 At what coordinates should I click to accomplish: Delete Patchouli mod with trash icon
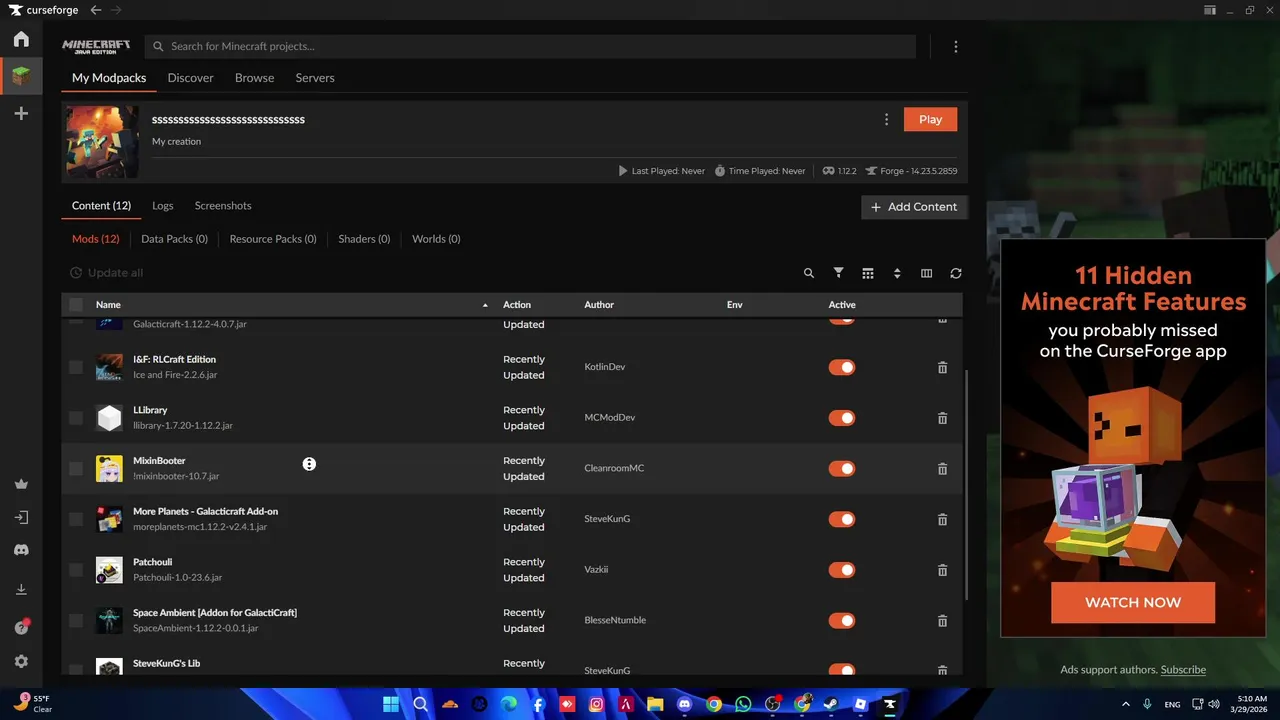(x=942, y=570)
